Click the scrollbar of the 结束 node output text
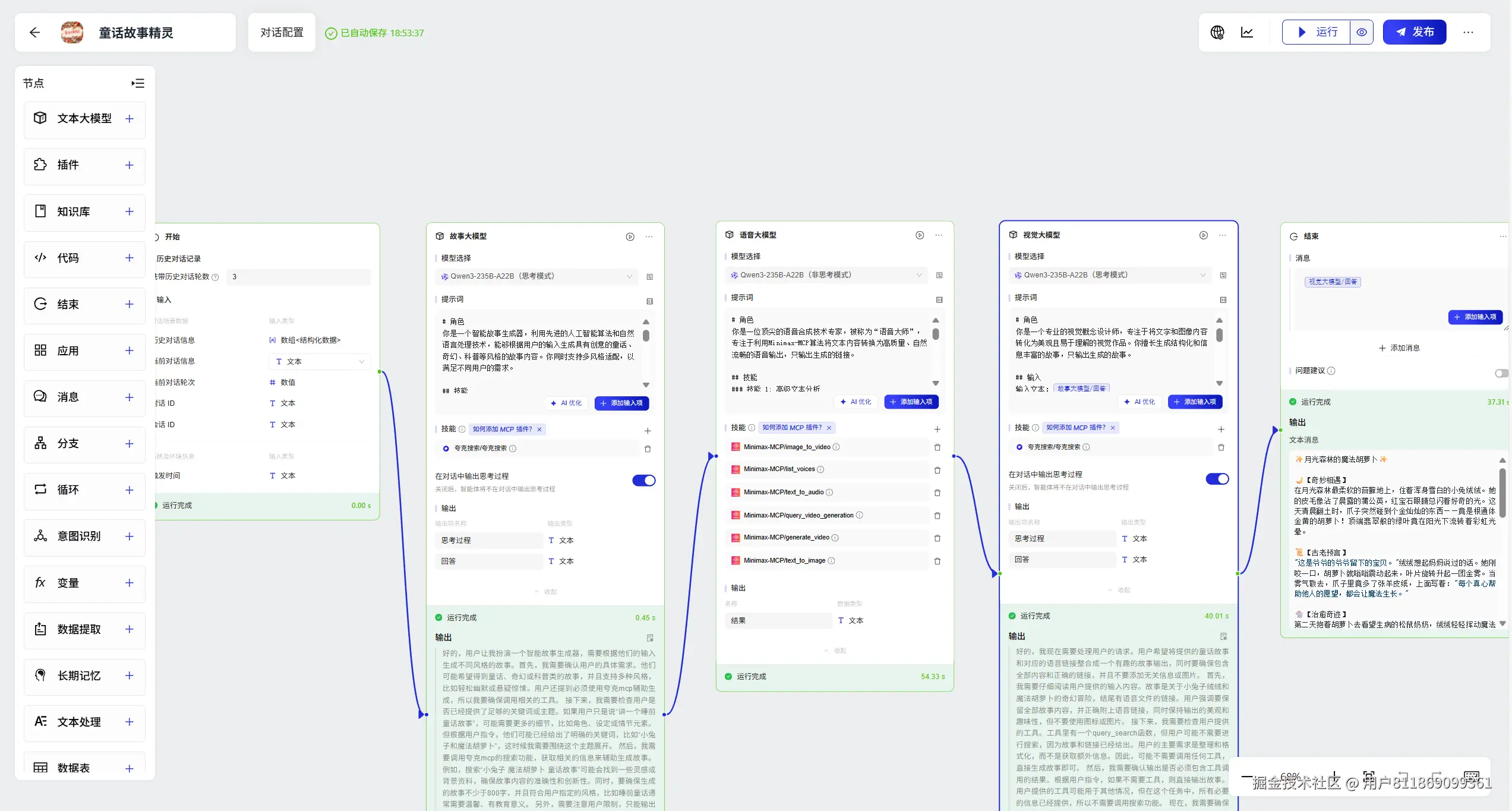Viewport: 1512px width, 811px height. point(1502,493)
